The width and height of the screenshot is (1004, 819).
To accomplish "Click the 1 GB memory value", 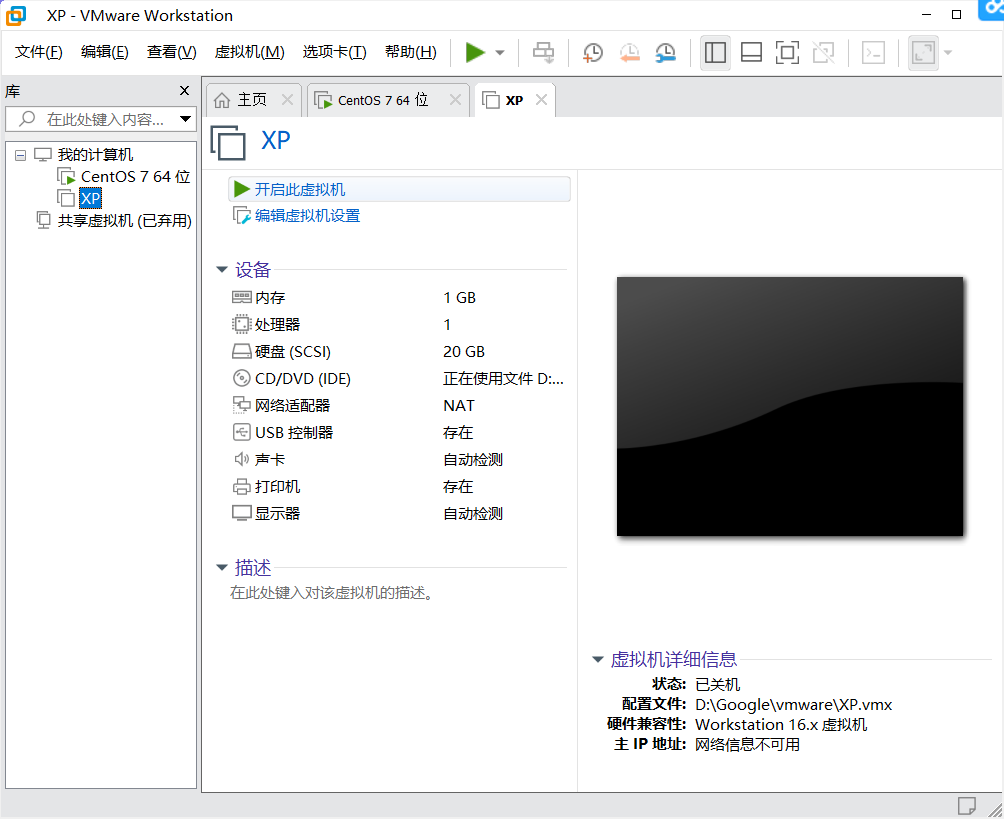I will tap(460, 298).
